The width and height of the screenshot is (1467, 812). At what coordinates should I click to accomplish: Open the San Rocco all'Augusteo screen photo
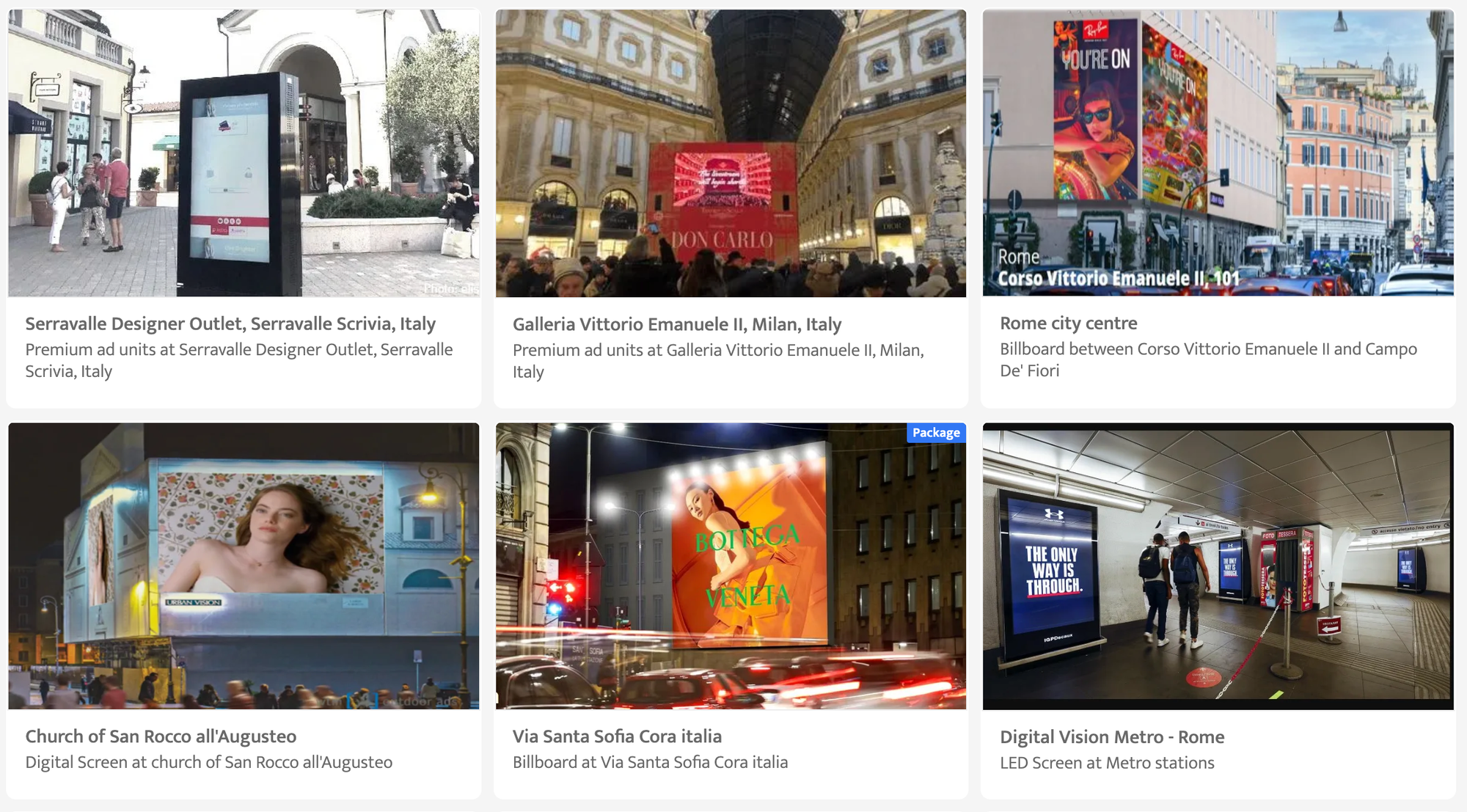pos(244,566)
